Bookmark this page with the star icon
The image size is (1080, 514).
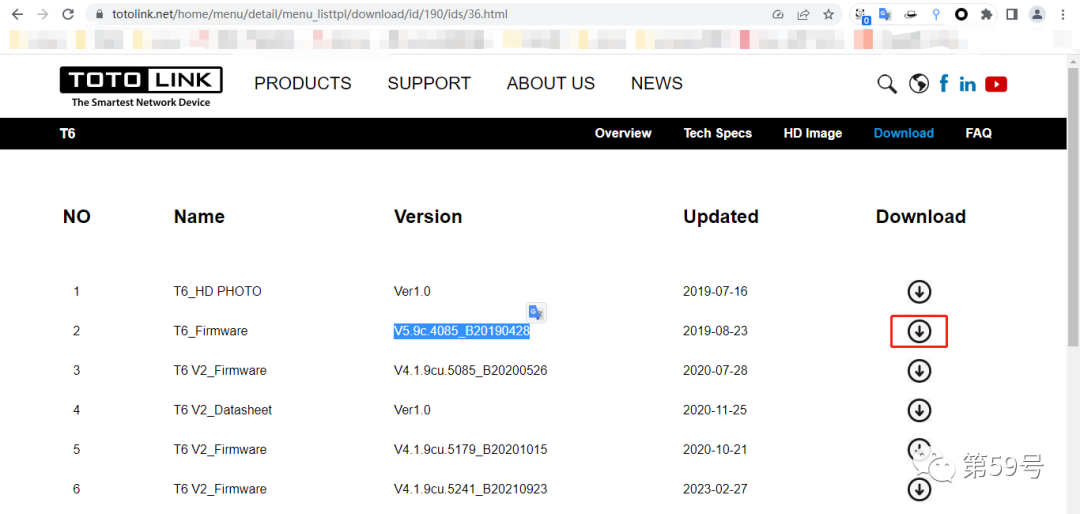(x=829, y=14)
